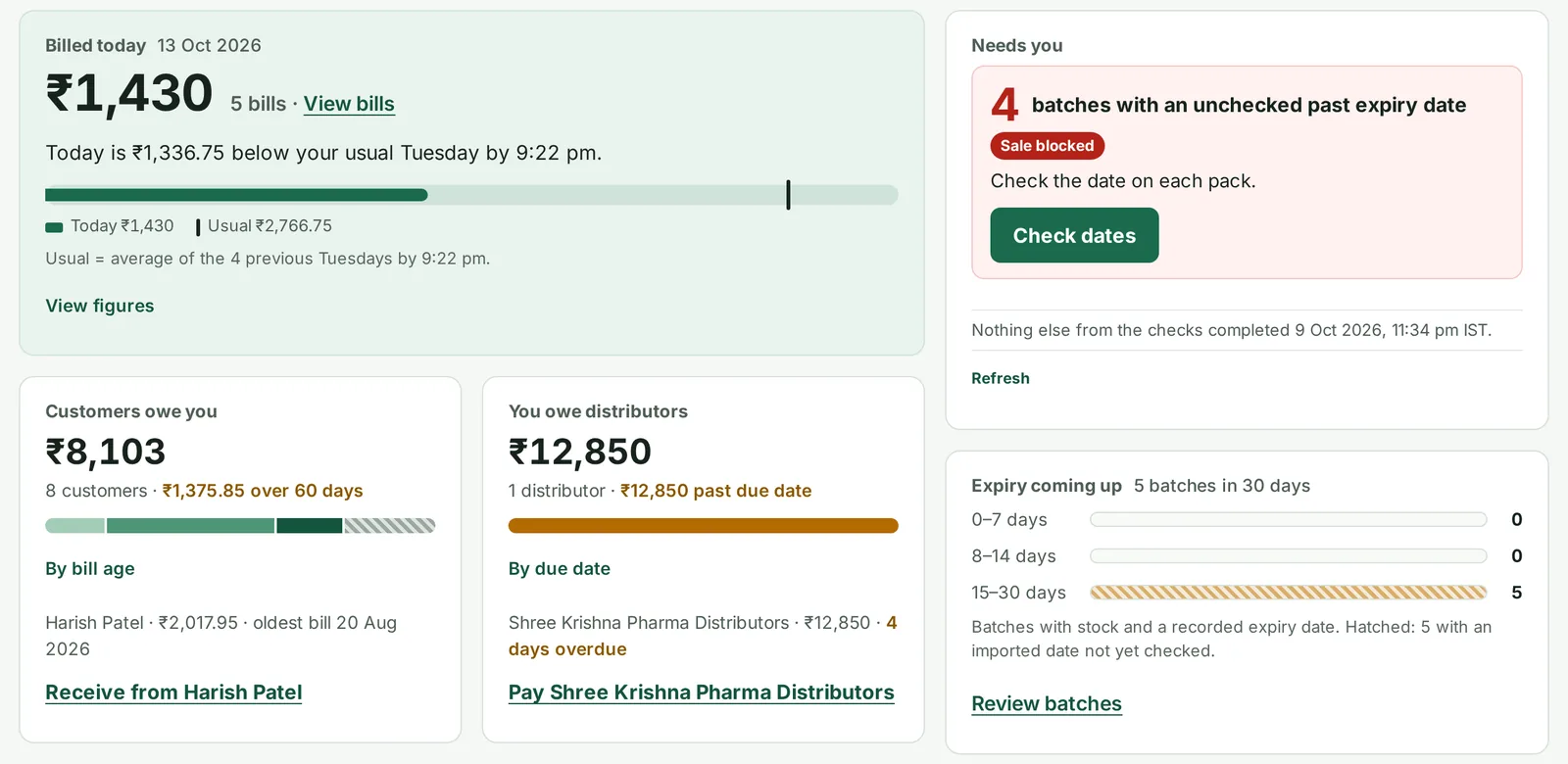Click '₹1,375.85 over 60 days' text
Screen dimensions: 1568x764
click(x=263, y=491)
